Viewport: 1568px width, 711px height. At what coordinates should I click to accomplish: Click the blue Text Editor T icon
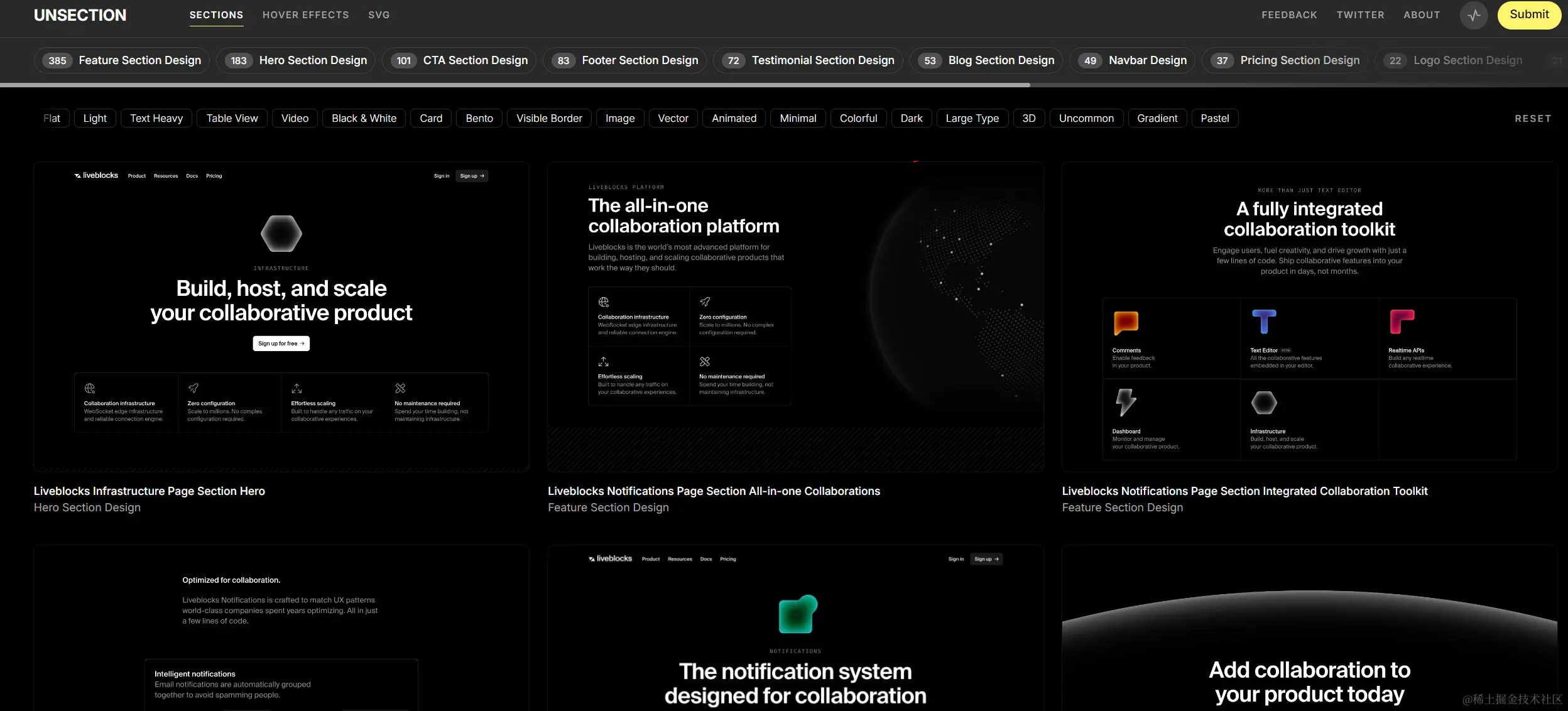1263,322
